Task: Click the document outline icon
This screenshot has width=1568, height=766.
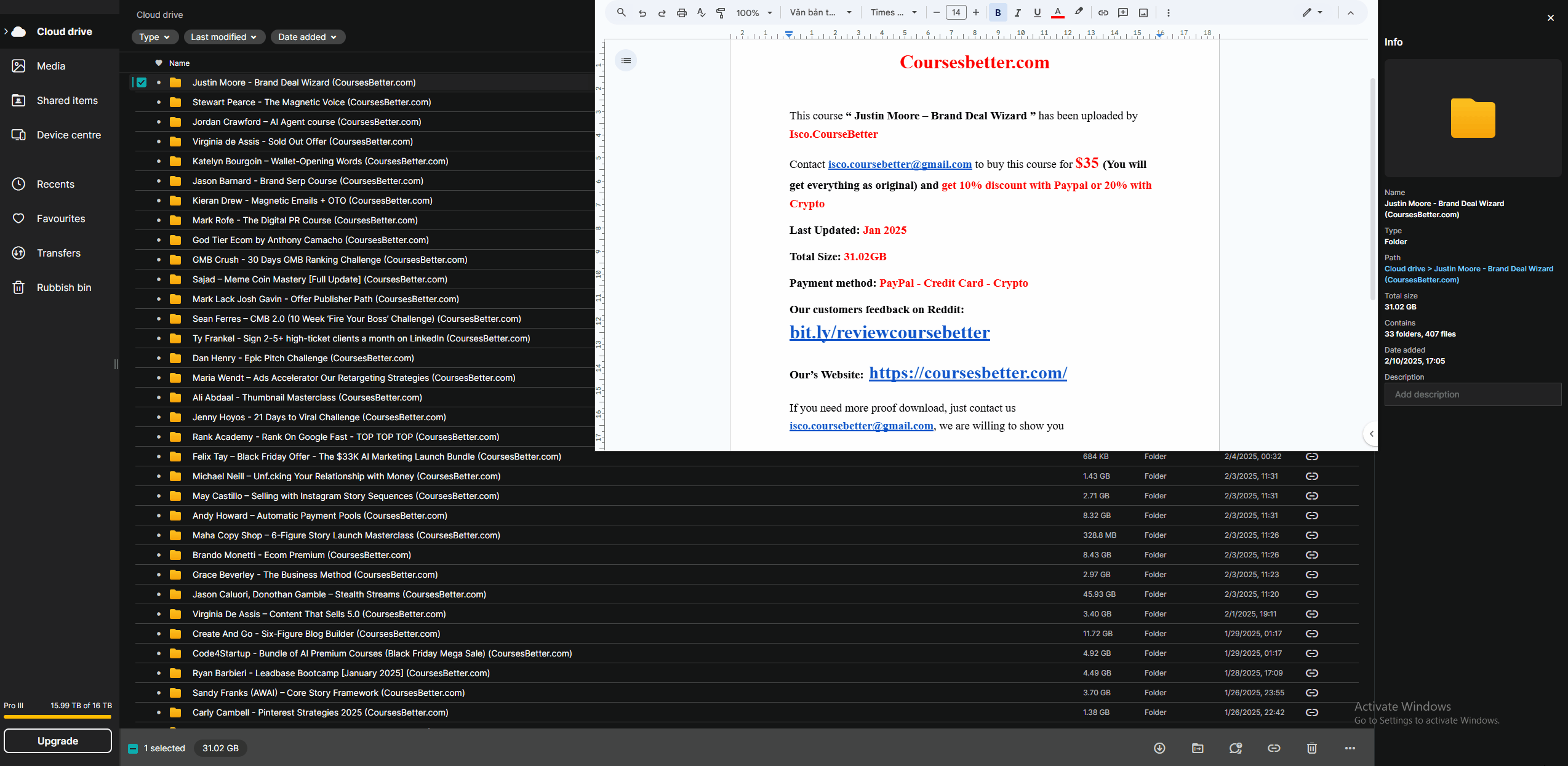Action: [626, 60]
